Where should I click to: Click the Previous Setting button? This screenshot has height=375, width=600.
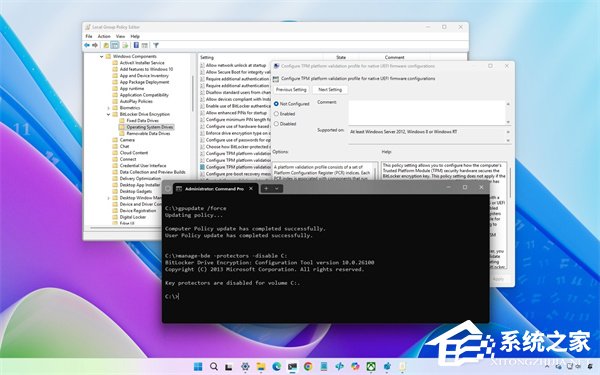click(291, 90)
